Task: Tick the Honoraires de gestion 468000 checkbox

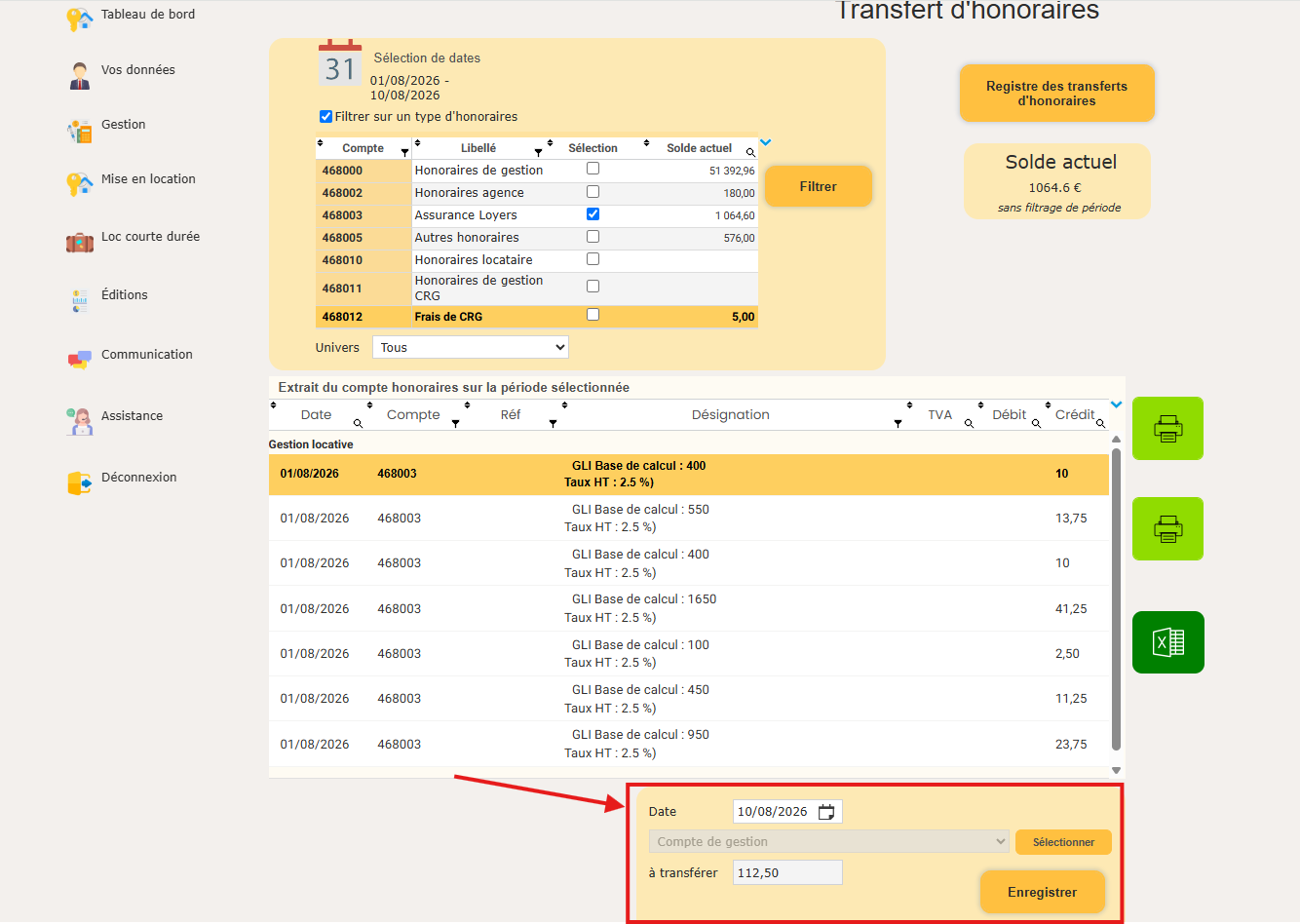Action: [x=593, y=169]
